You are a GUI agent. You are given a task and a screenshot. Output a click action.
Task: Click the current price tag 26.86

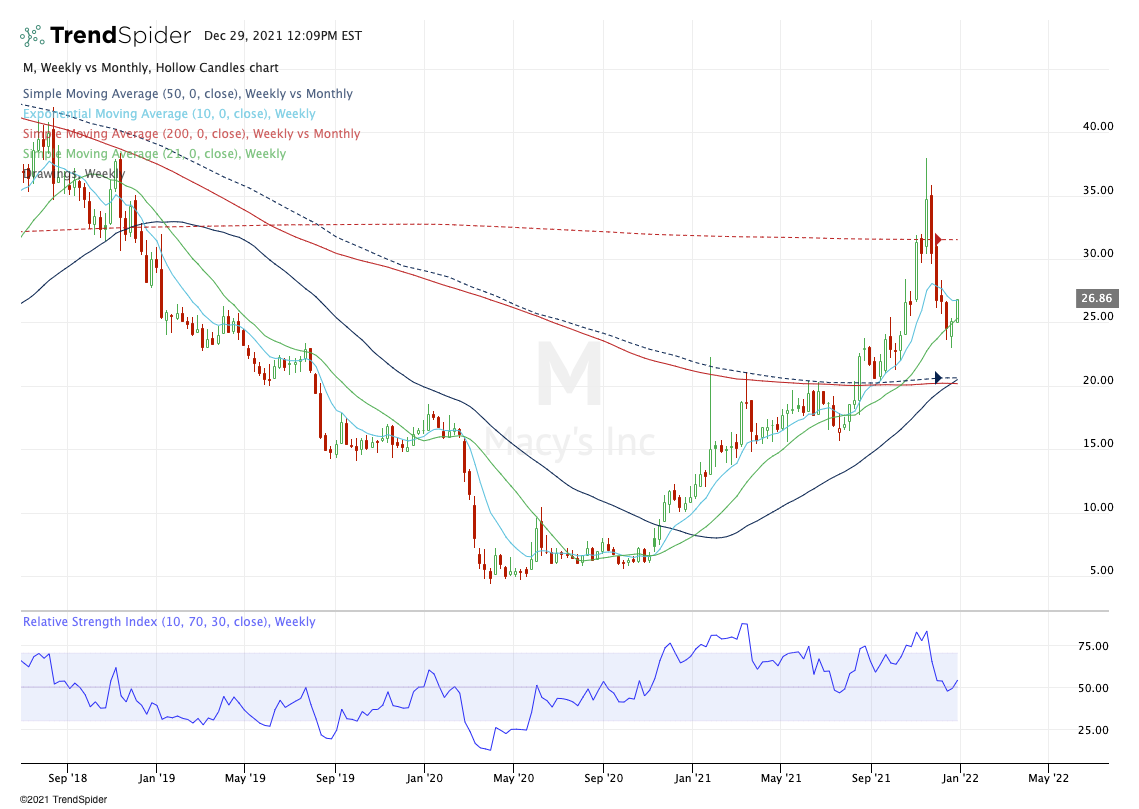[x=1096, y=298]
